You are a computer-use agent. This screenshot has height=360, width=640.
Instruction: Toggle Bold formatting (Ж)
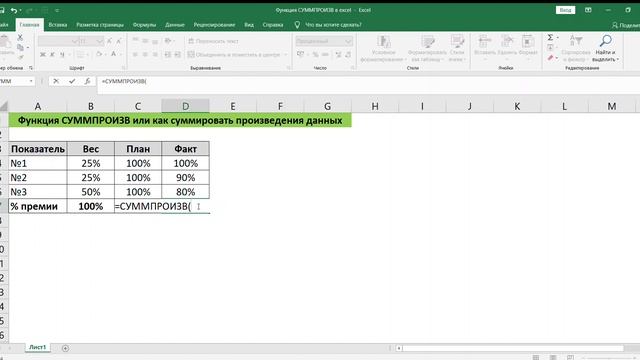coord(42,54)
